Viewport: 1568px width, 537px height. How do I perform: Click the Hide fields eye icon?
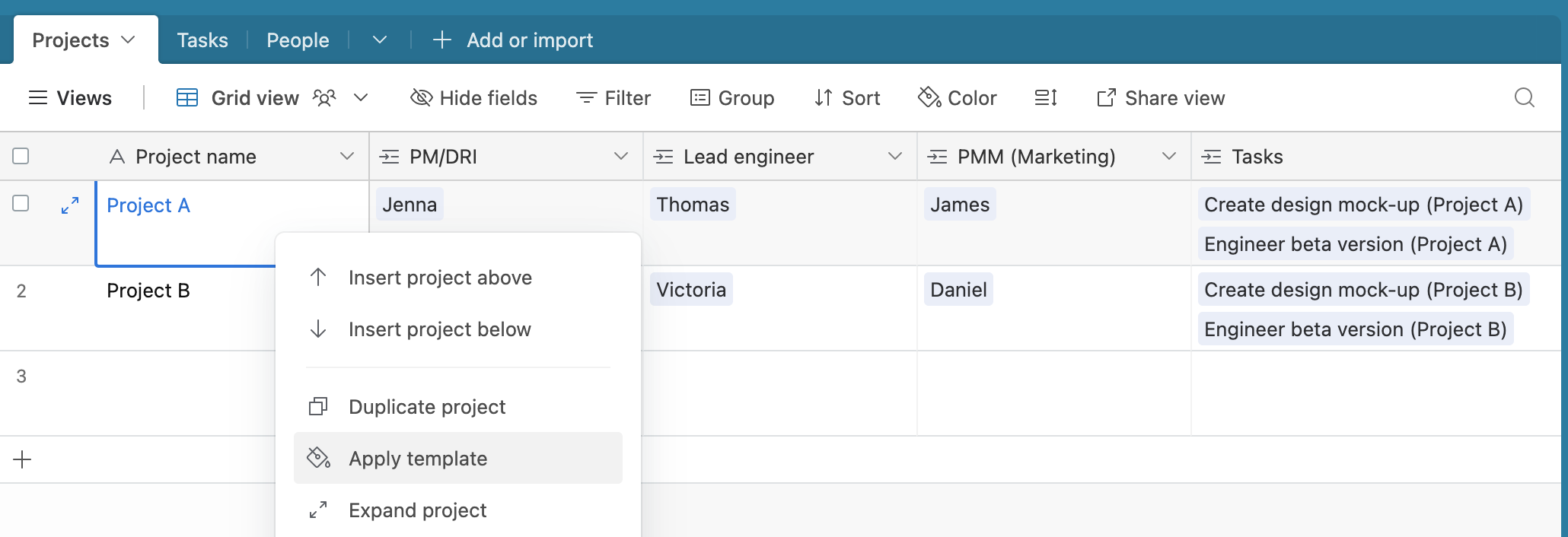[x=421, y=97]
